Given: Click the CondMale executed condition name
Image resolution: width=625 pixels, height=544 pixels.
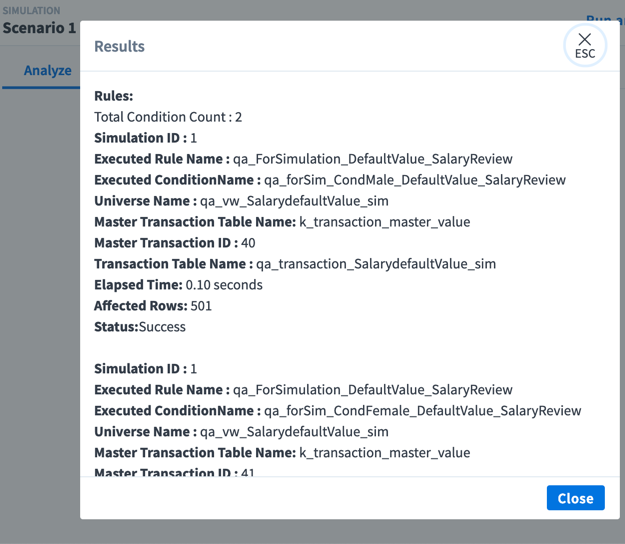Looking at the screenshot, I should (414, 180).
